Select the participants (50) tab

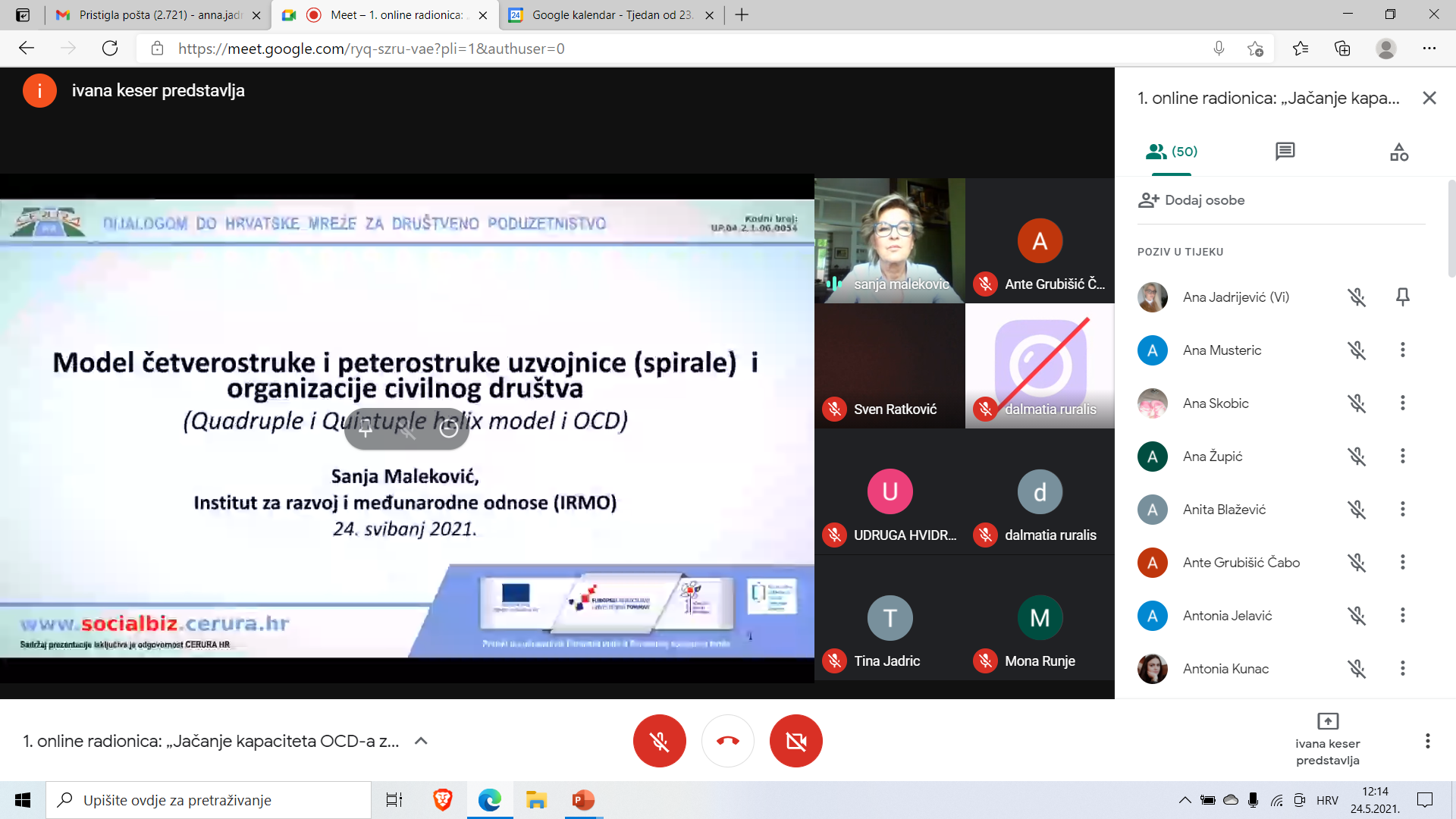(1172, 152)
